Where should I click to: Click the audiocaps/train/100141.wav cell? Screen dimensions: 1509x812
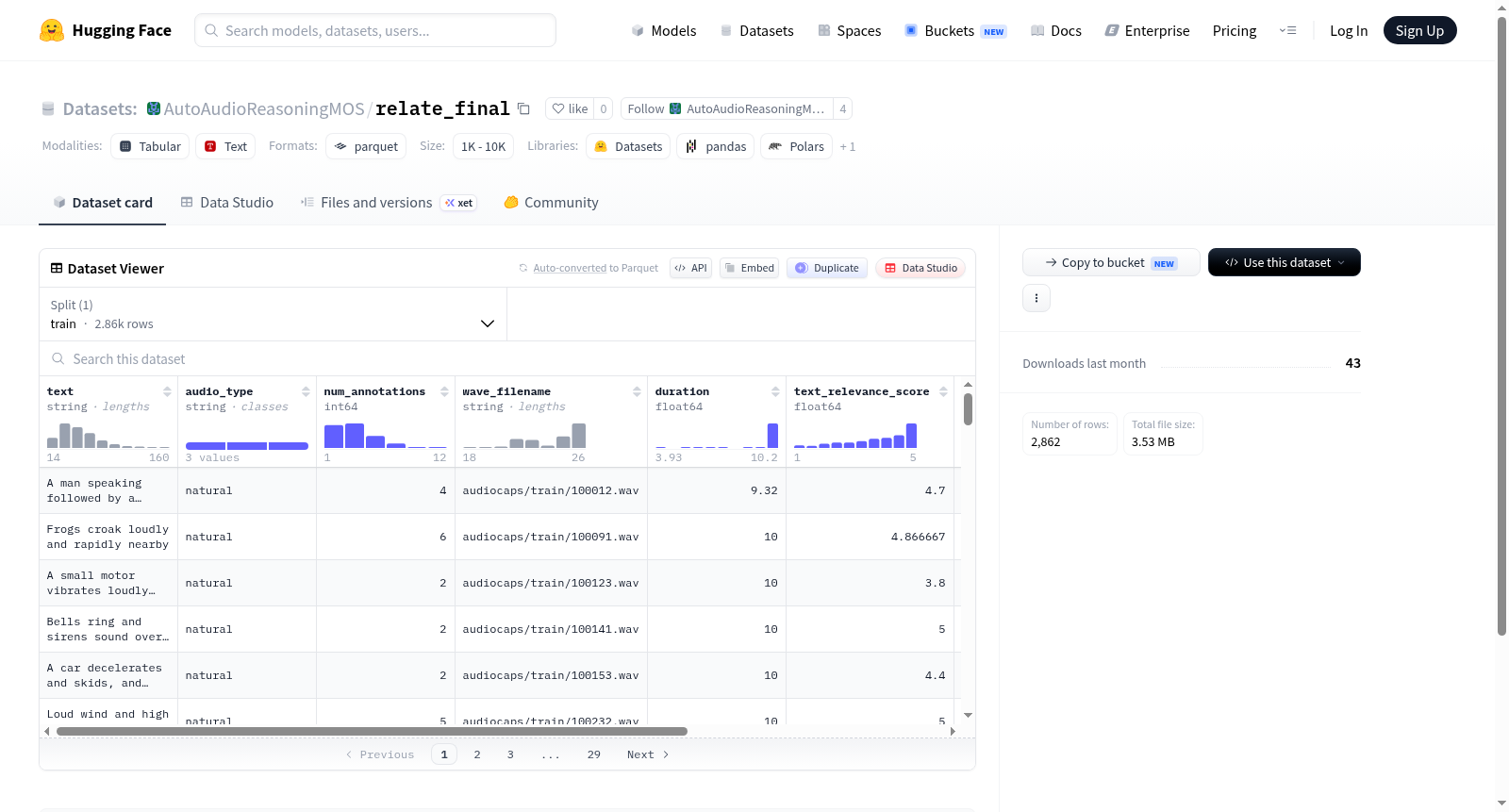pyautogui.click(x=551, y=629)
